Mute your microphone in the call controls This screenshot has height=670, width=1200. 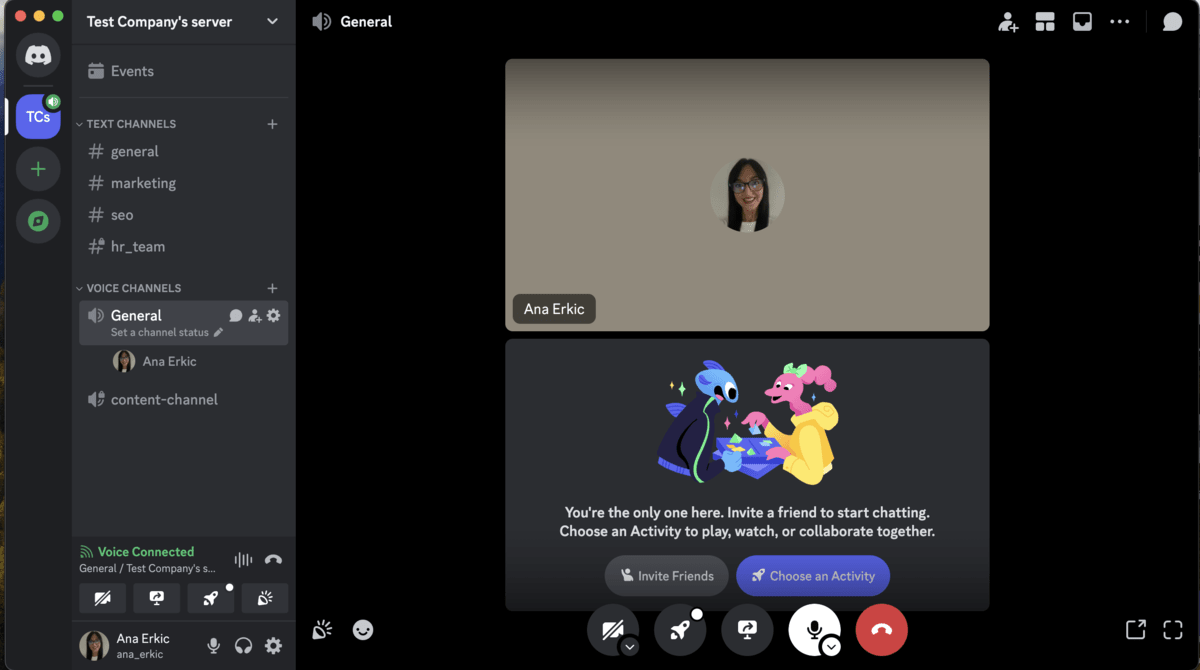click(814, 629)
